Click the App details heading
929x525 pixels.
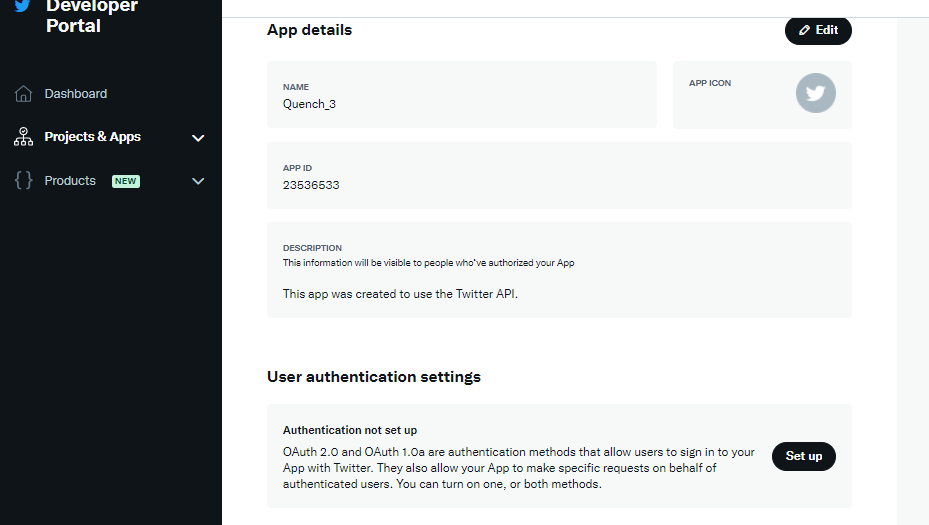click(309, 30)
